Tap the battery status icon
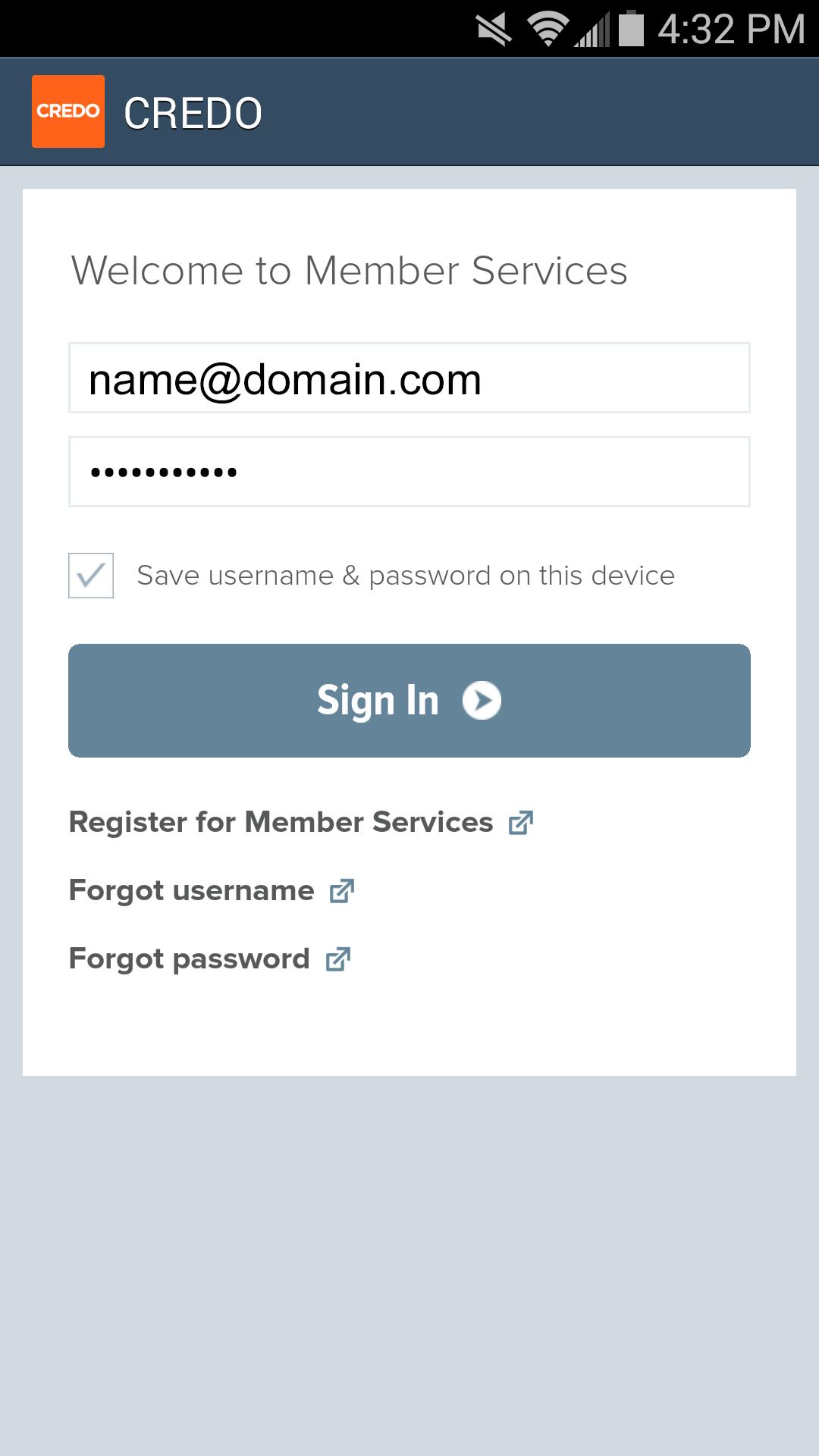 pos(631,29)
